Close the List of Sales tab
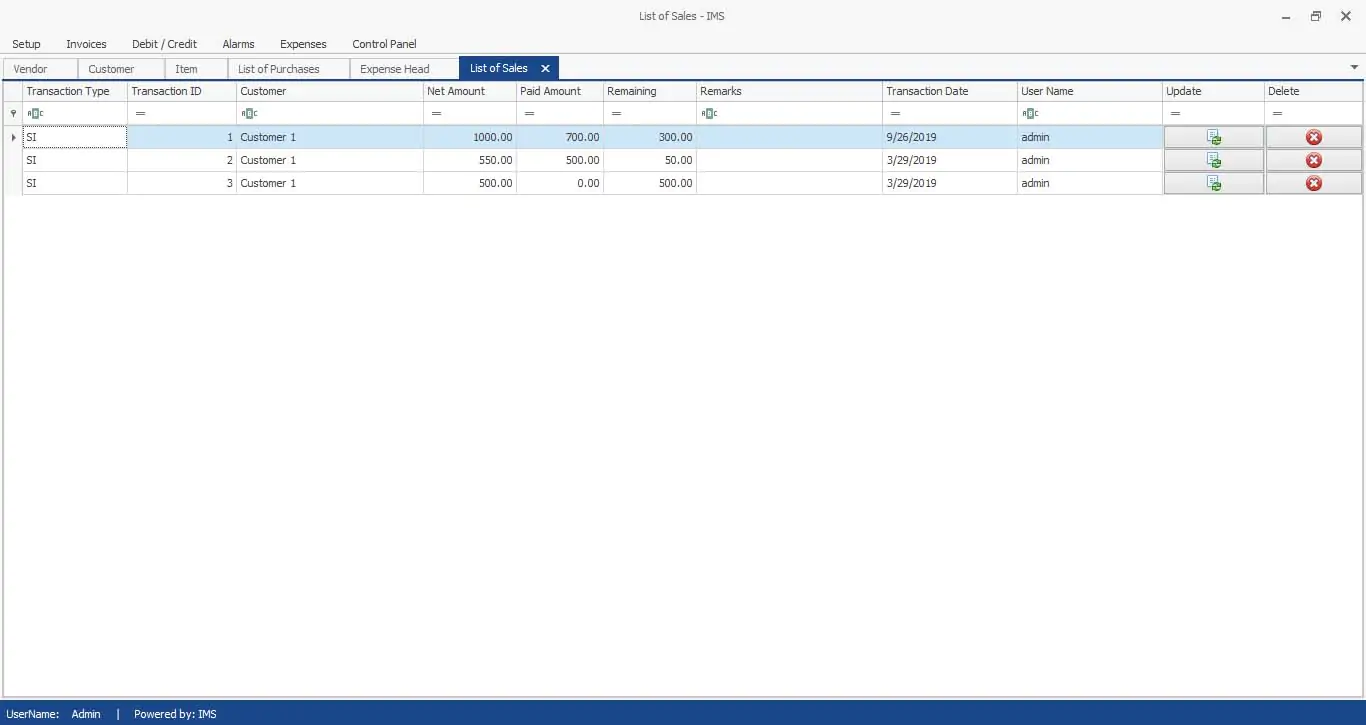Viewport: 1366px width, 725px height. coord(545,69)
